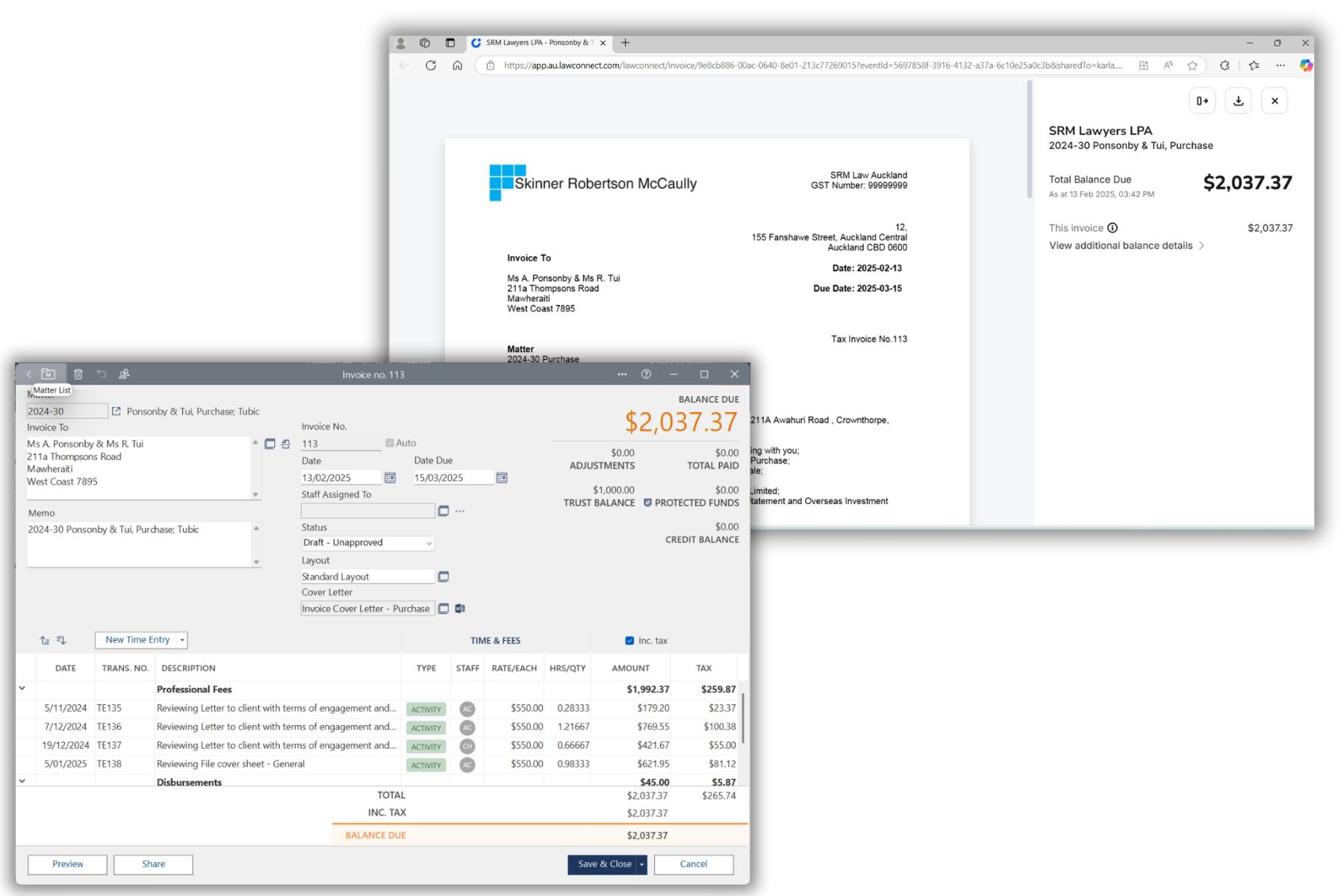The height and width of the screenshot is (896, 1344).
Task: Click the browser invoice page vertical scrollbar
Action: pos(1030,138)
